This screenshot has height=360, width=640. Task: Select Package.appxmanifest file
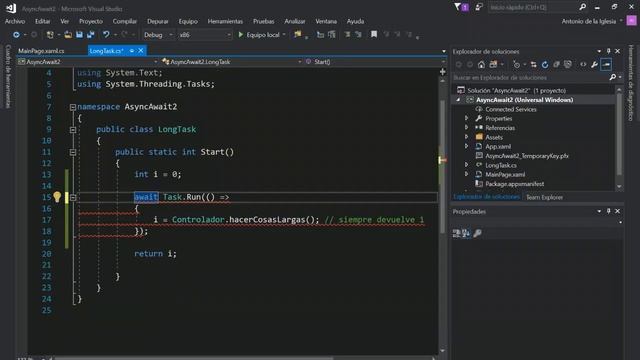tap(514, 184)
